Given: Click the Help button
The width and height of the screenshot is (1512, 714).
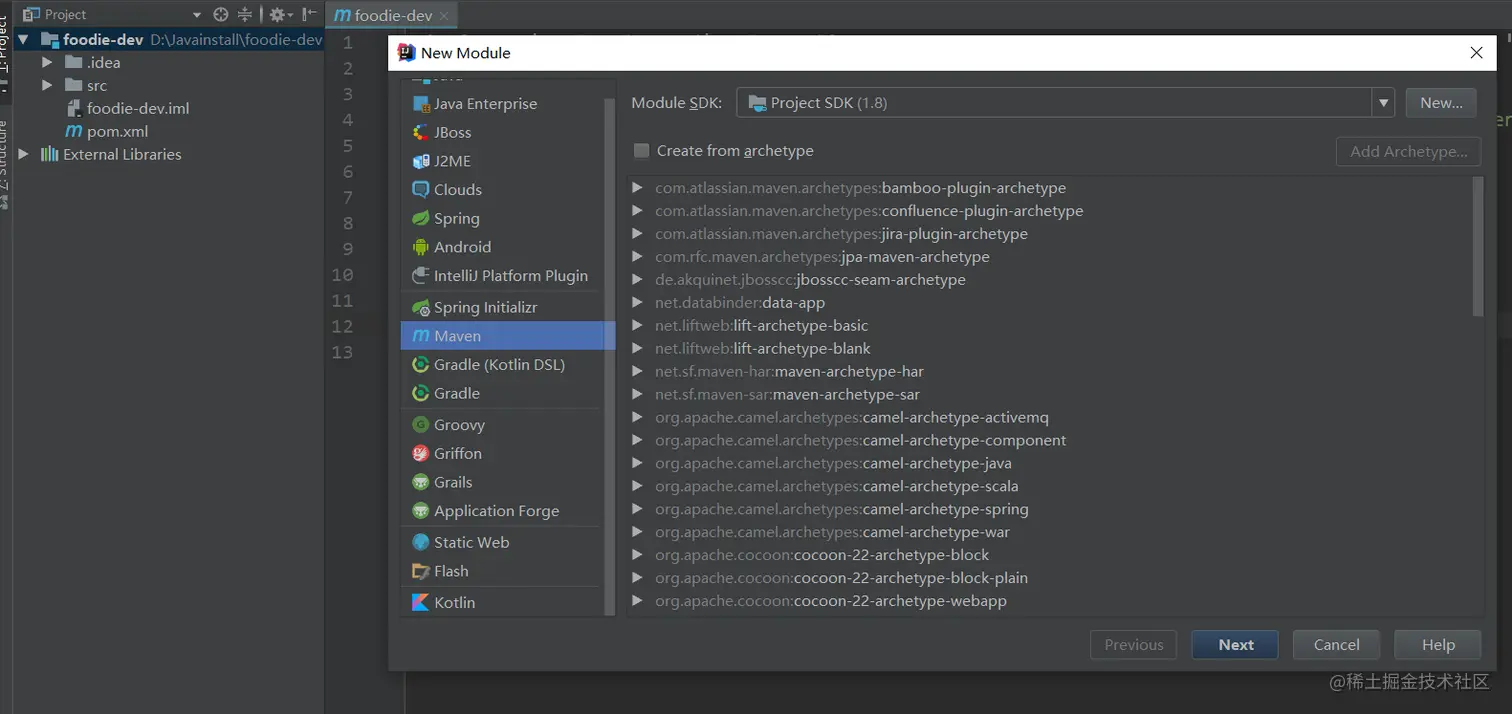Looking at the screenshot, I should pos(1438,645).
